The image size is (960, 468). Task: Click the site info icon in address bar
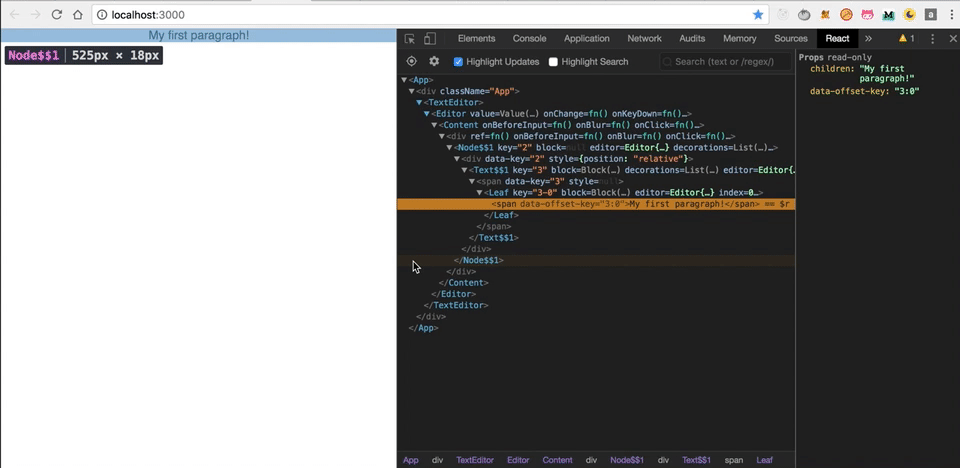[x=102, y=15]
